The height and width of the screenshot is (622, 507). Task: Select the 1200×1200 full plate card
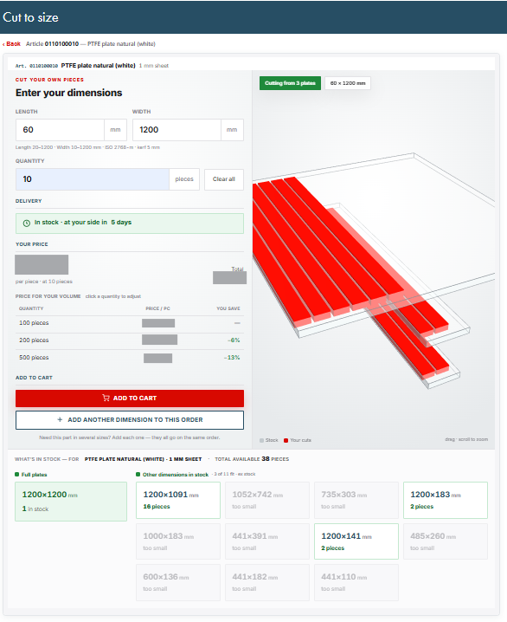coord(71,501)
